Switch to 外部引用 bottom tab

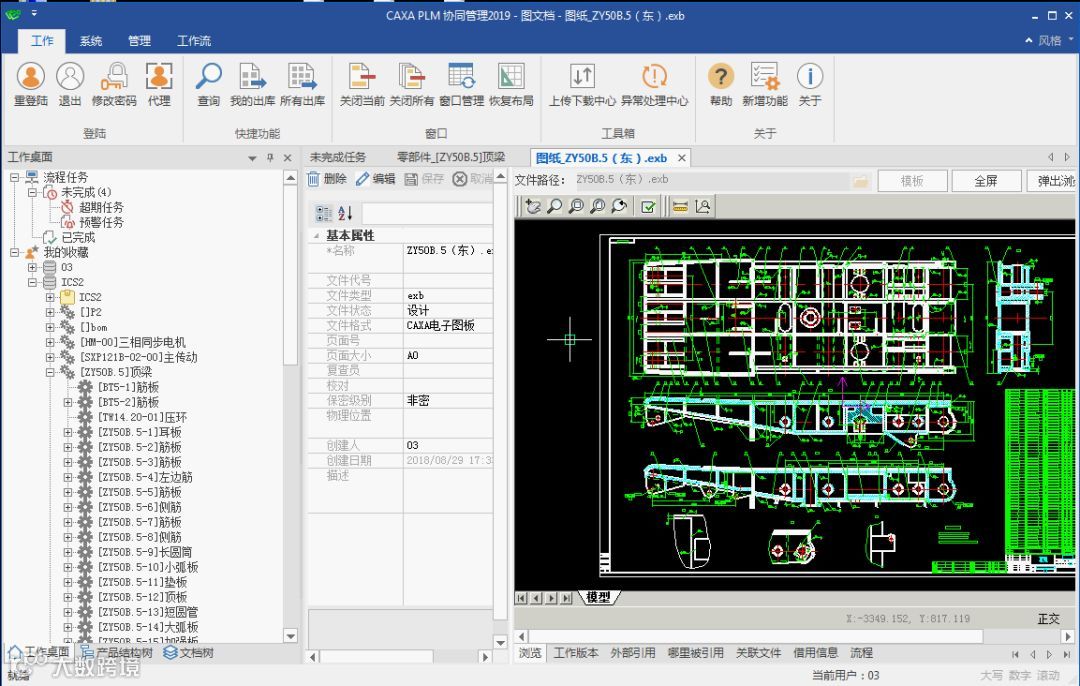(632, 653)
